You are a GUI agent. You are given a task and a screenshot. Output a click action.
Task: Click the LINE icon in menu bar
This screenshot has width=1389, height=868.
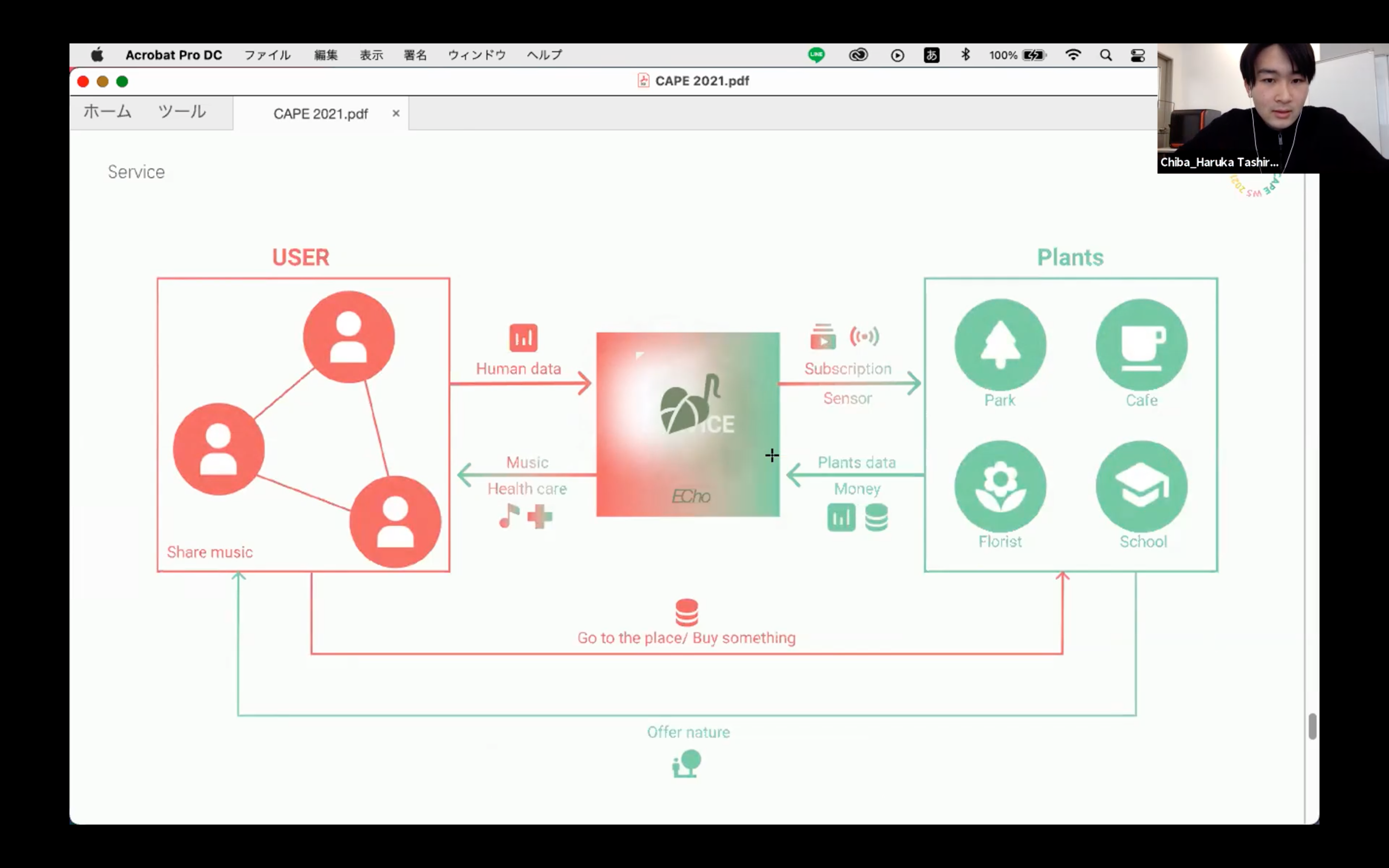coord(816,55)
